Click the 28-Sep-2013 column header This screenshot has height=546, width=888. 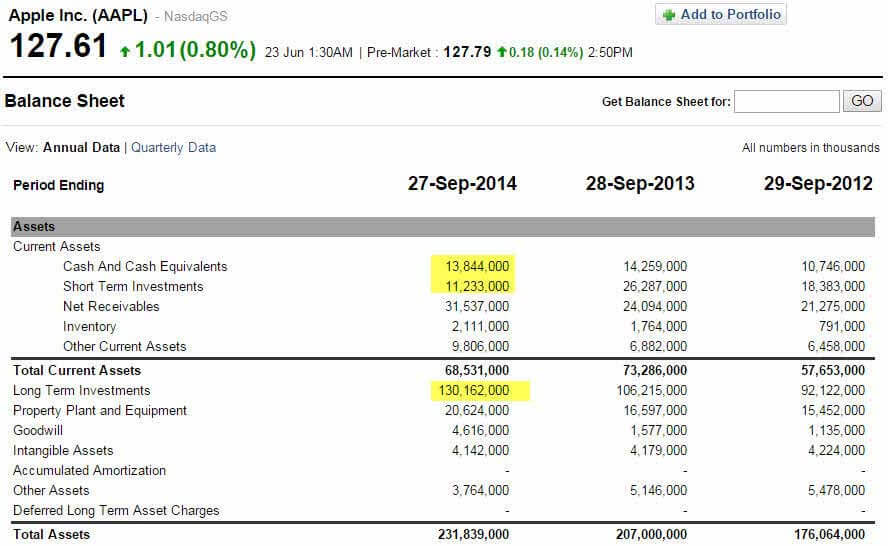(x=640, y=184)
